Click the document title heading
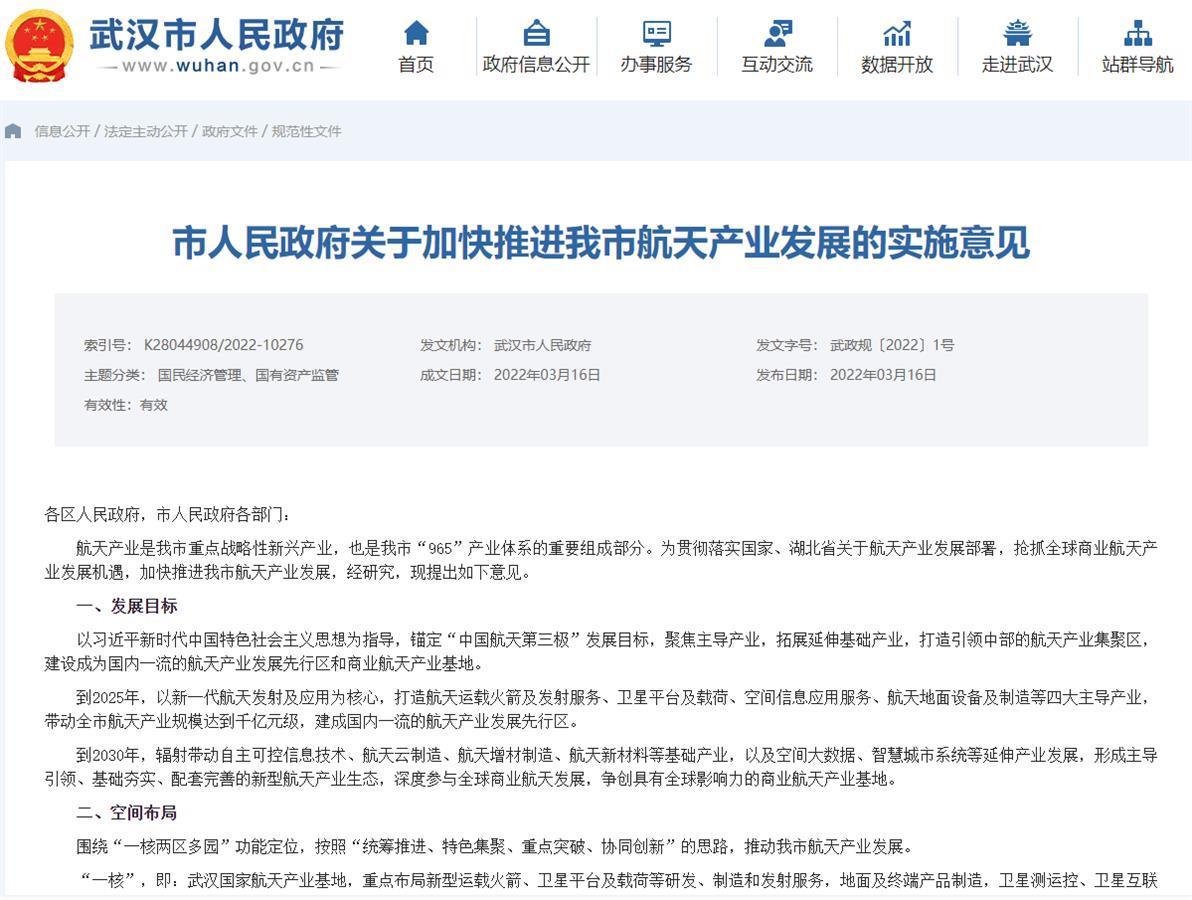Image resolution: width=1192 pixels, height=900 pixels. click(x=600, y=243)
